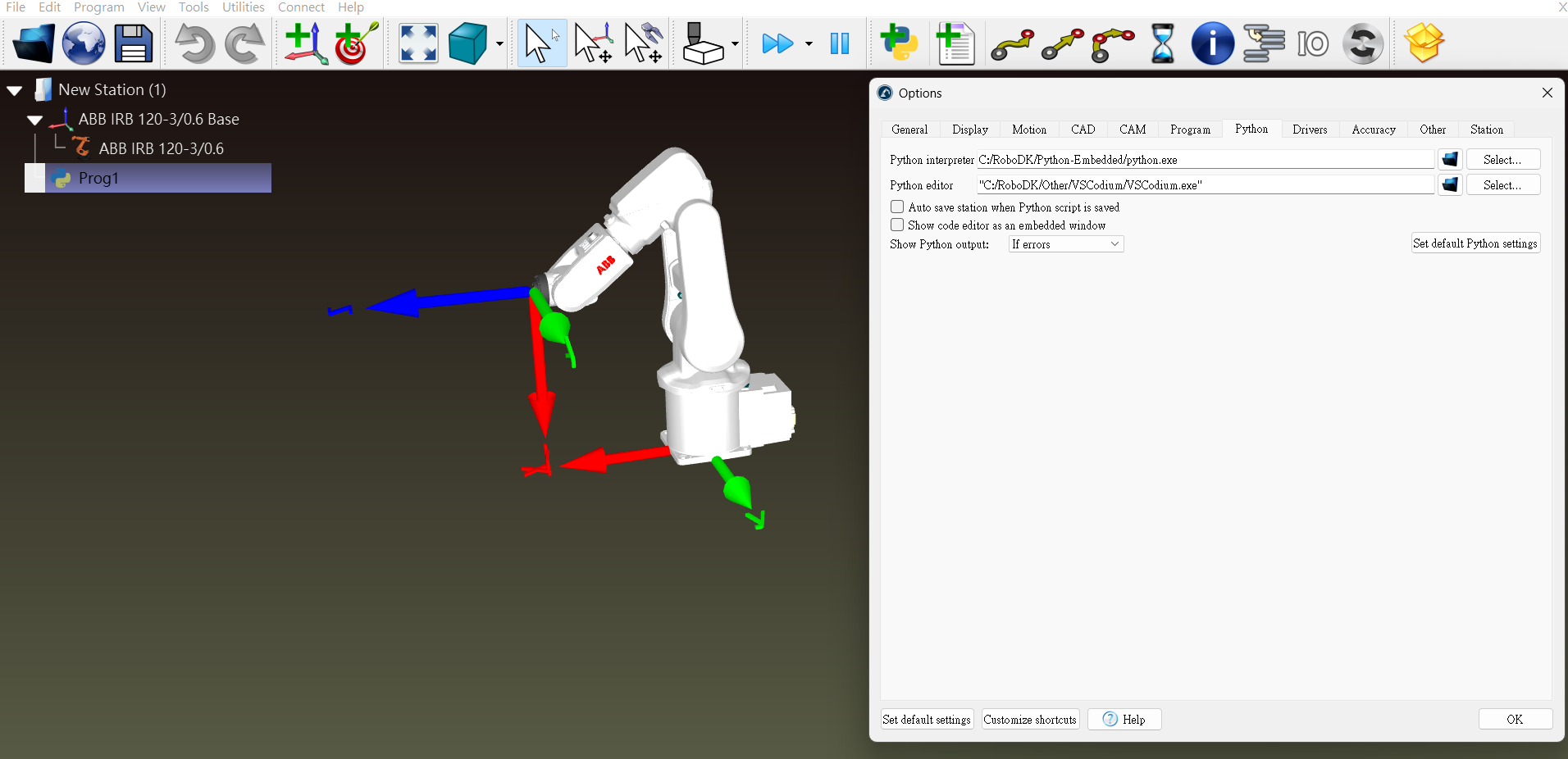1568x759 pixels.
Task: Enable Auto save station when Python script saved
Action: (897, 207)
